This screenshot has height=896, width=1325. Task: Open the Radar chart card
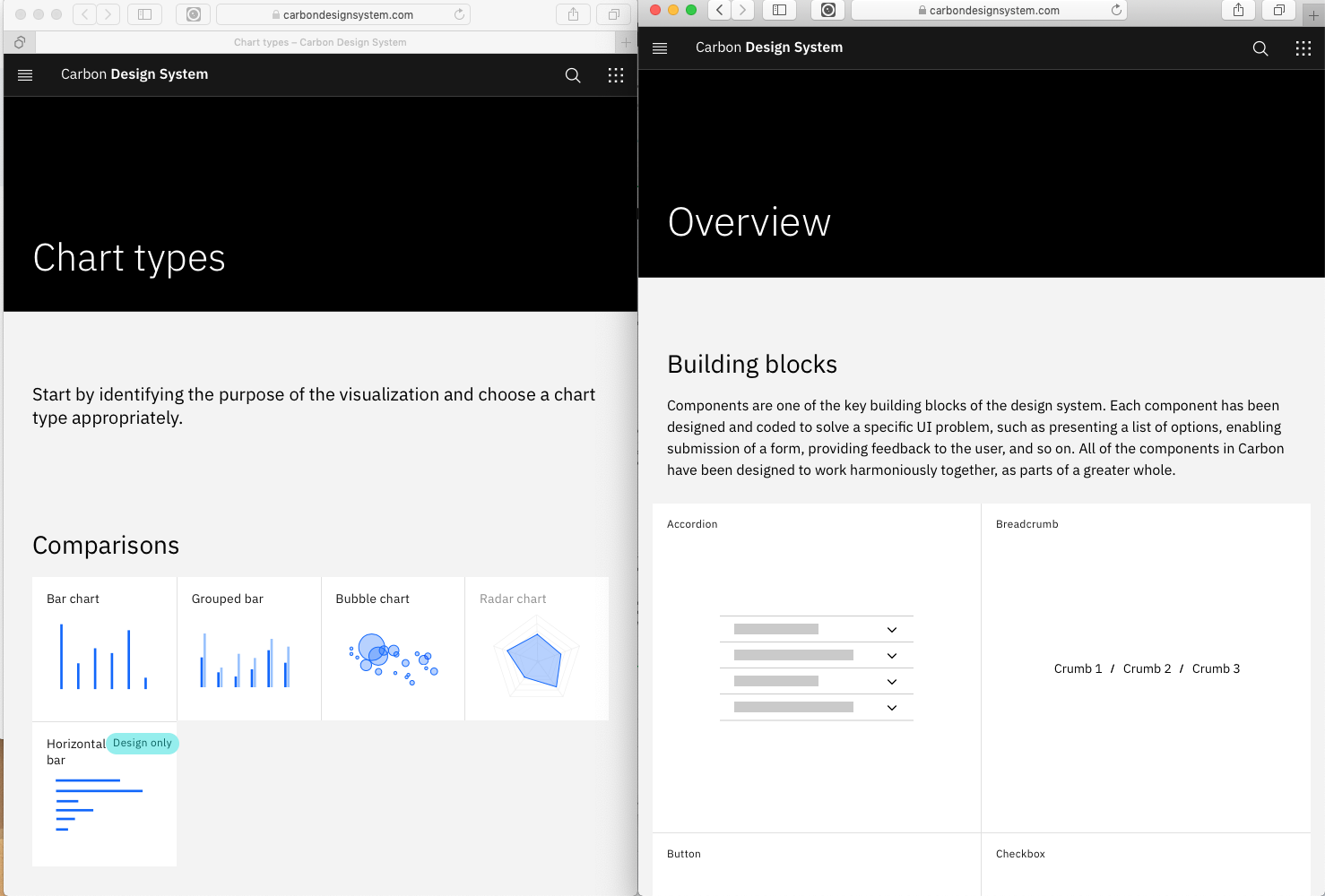tap(537, 649)
